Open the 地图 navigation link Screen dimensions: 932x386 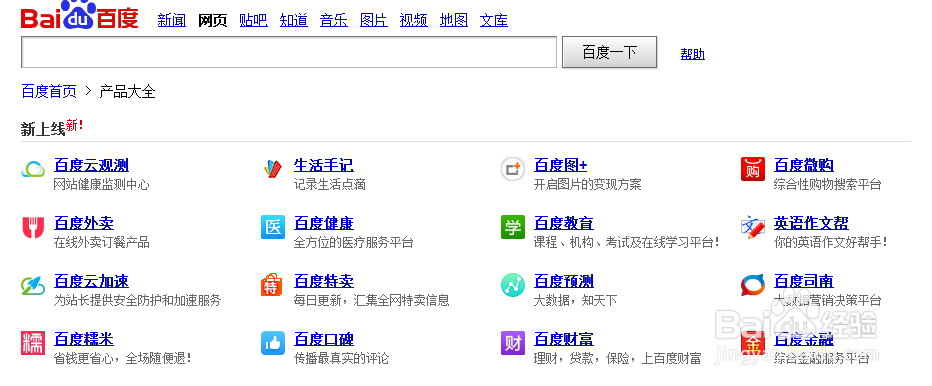(x=454, y=20)
